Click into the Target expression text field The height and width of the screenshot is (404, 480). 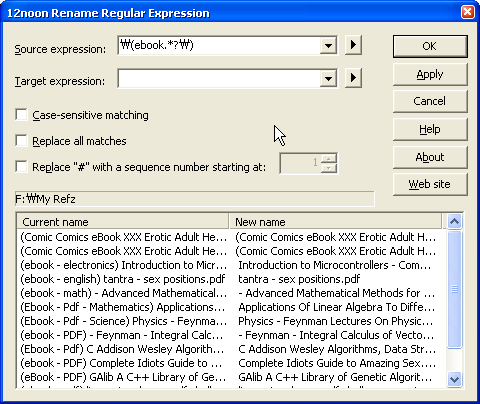pos(219,79)
